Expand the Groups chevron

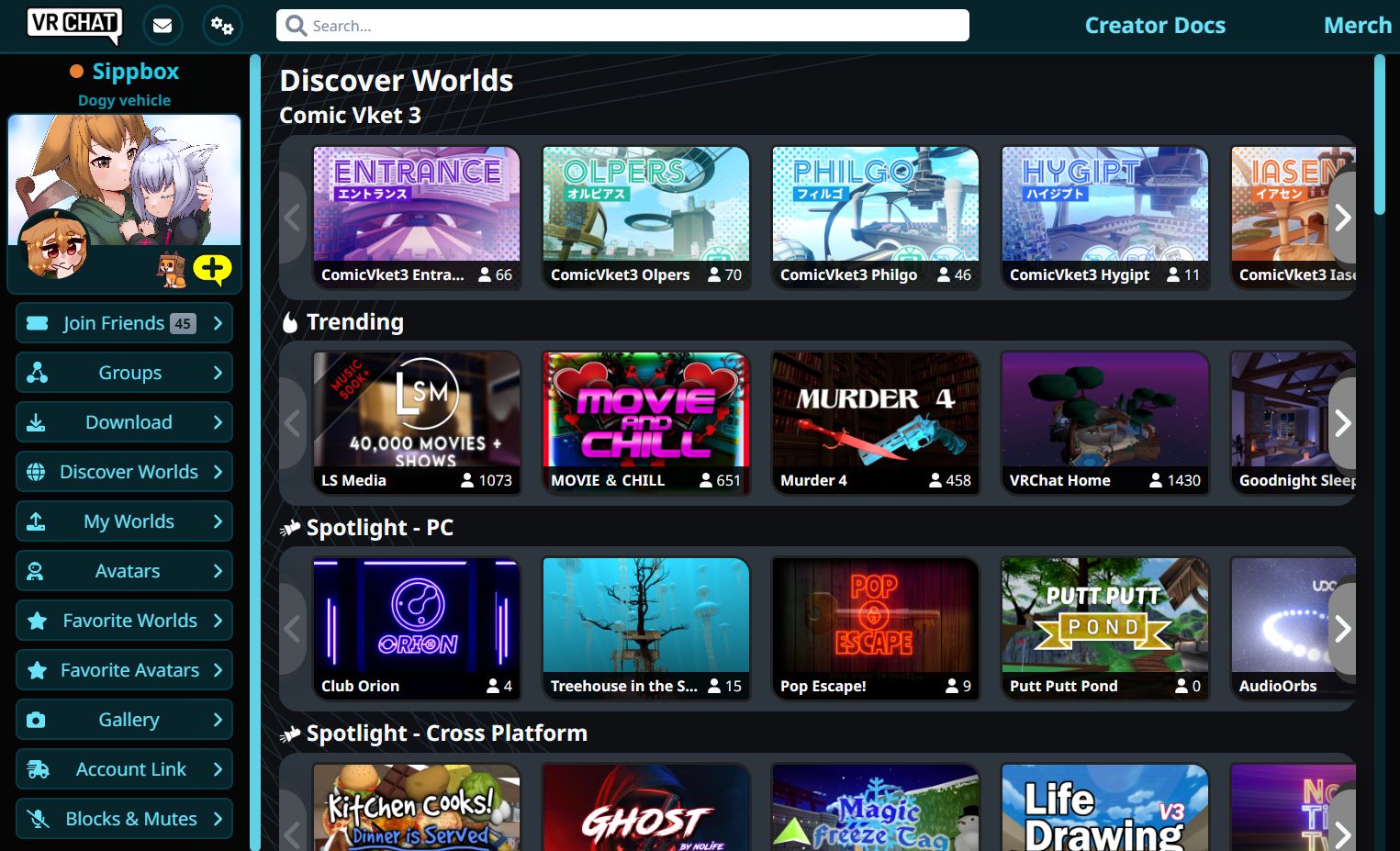[218, 373]
